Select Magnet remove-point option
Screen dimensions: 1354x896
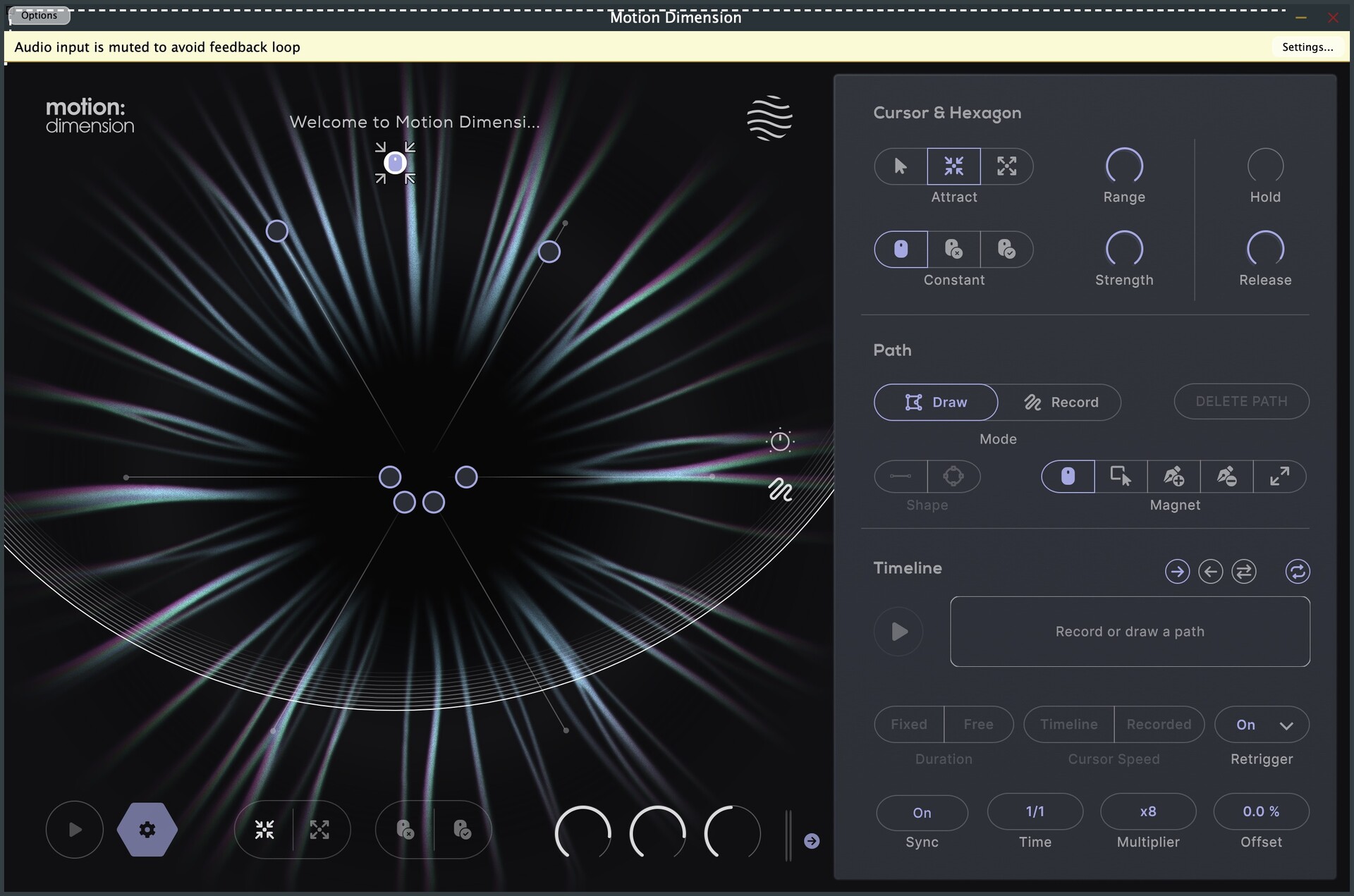click(1226, 476)
